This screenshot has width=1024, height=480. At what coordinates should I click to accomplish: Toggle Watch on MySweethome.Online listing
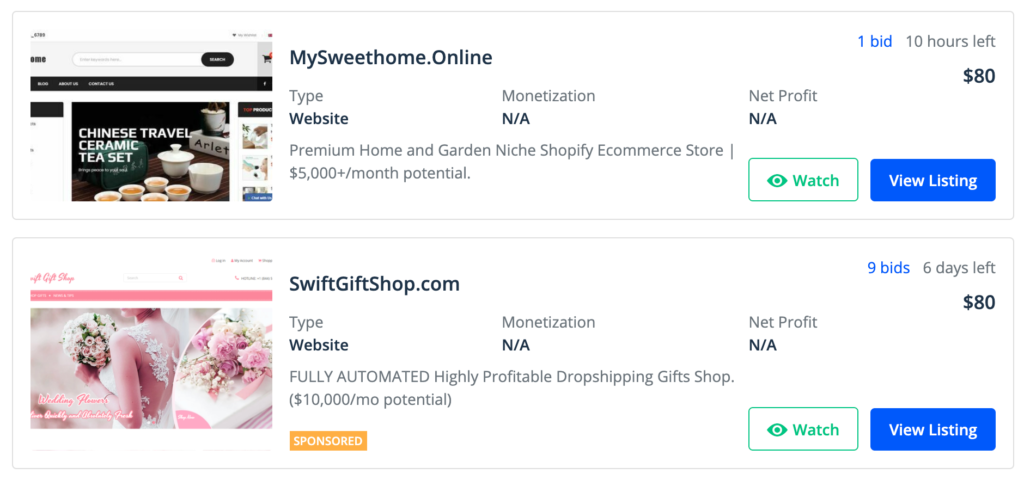(803, 180)
